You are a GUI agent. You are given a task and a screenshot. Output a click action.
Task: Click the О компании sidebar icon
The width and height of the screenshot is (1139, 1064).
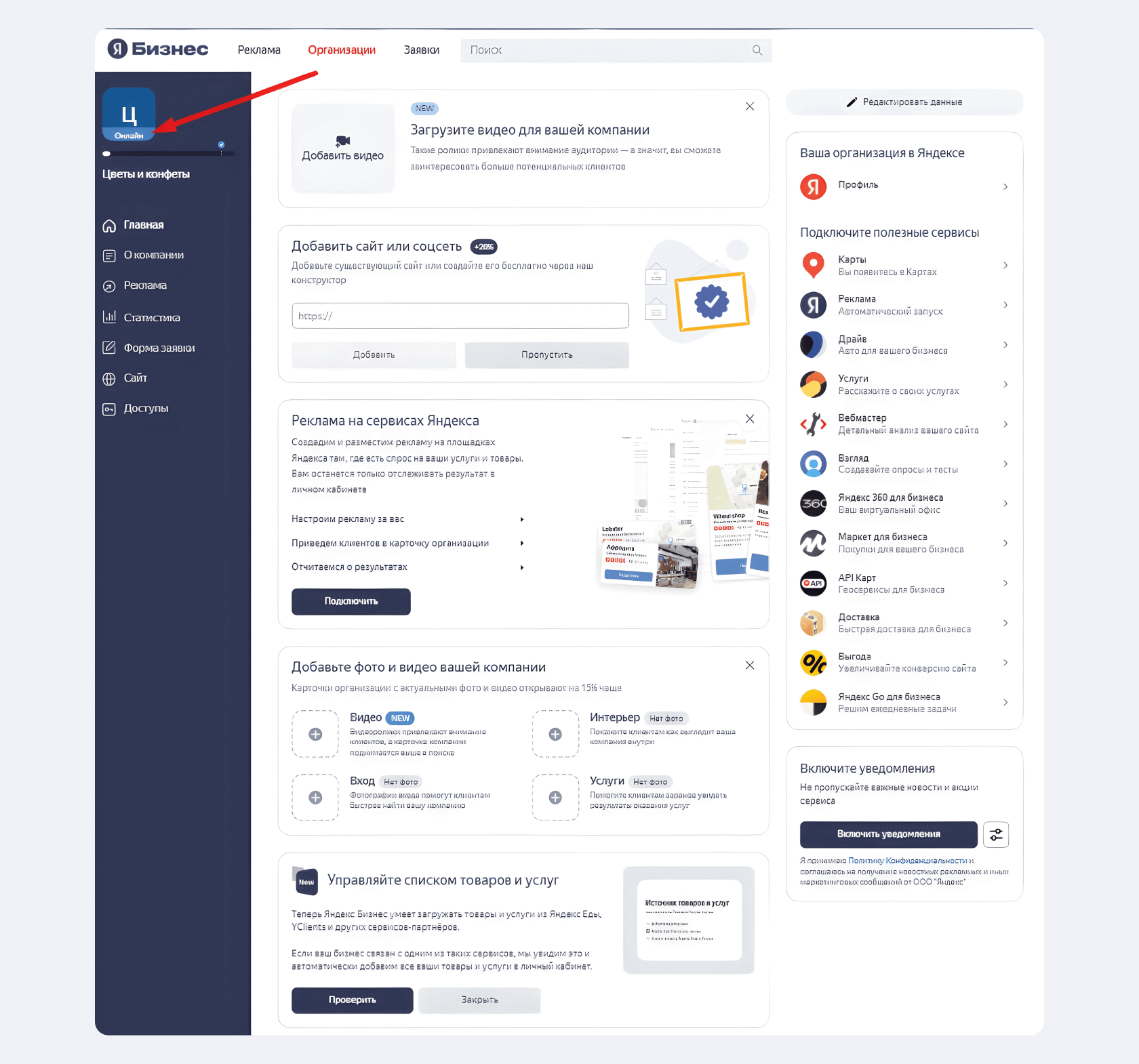point(109,255)
